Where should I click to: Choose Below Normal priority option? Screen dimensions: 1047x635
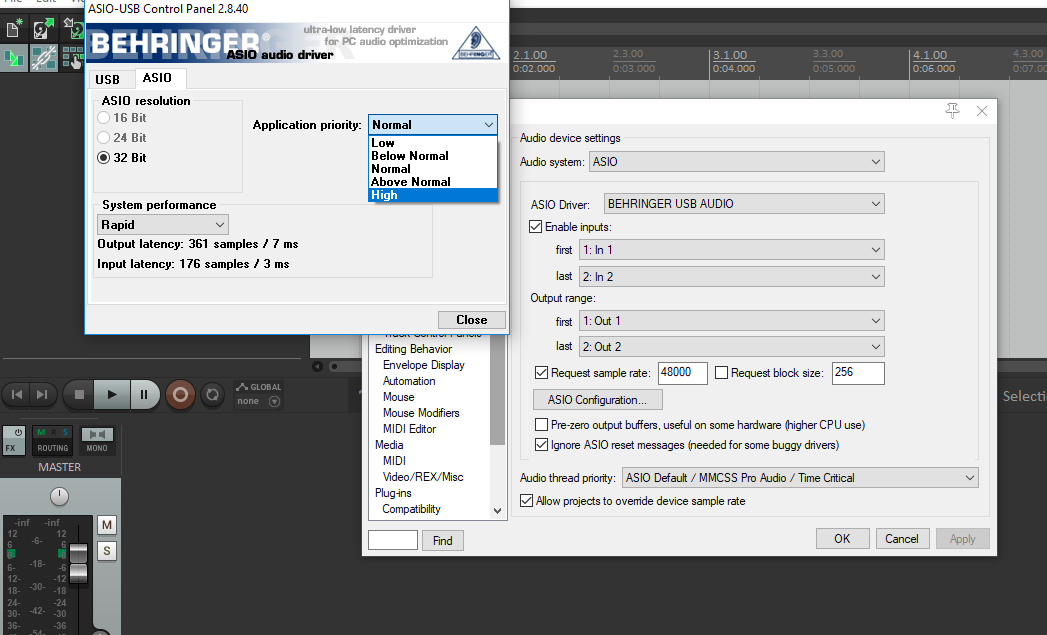tap(433, 156)
